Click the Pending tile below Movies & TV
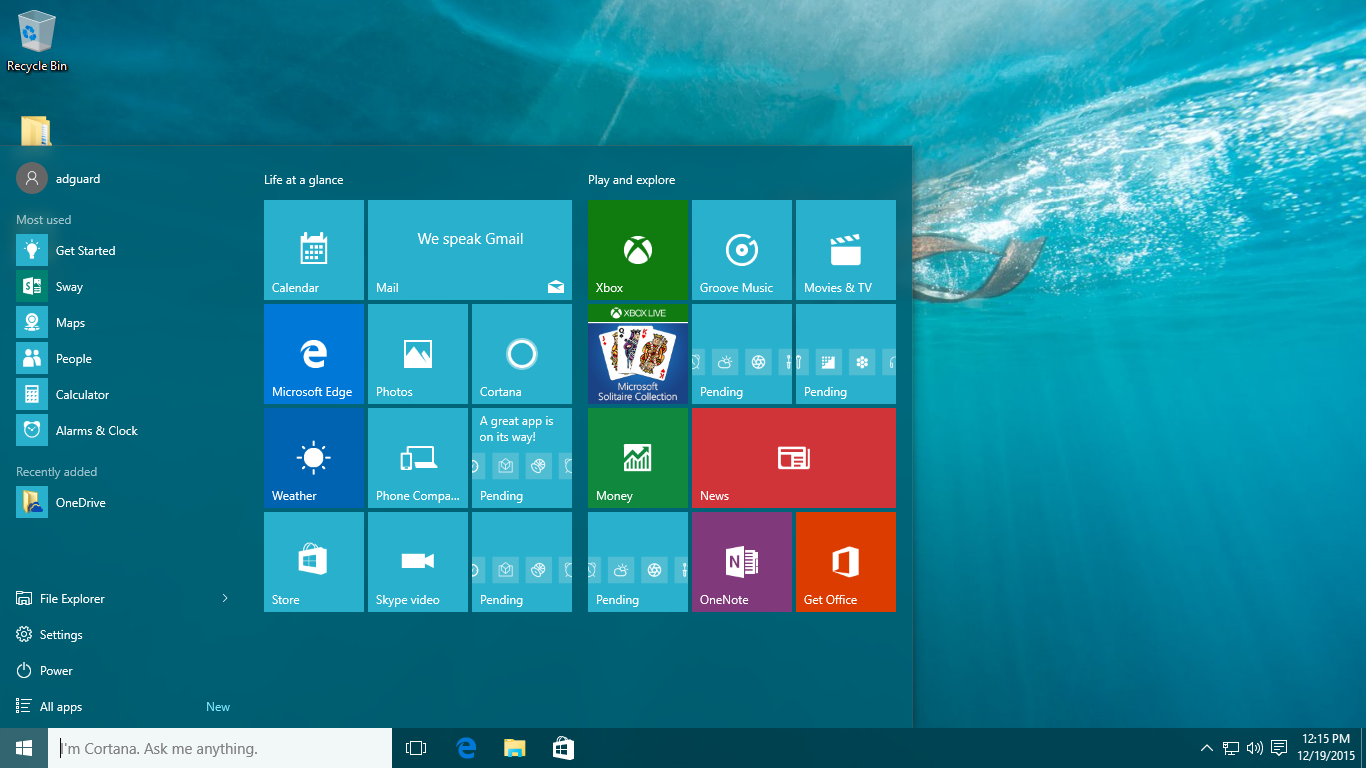 [x=846, y=354]
